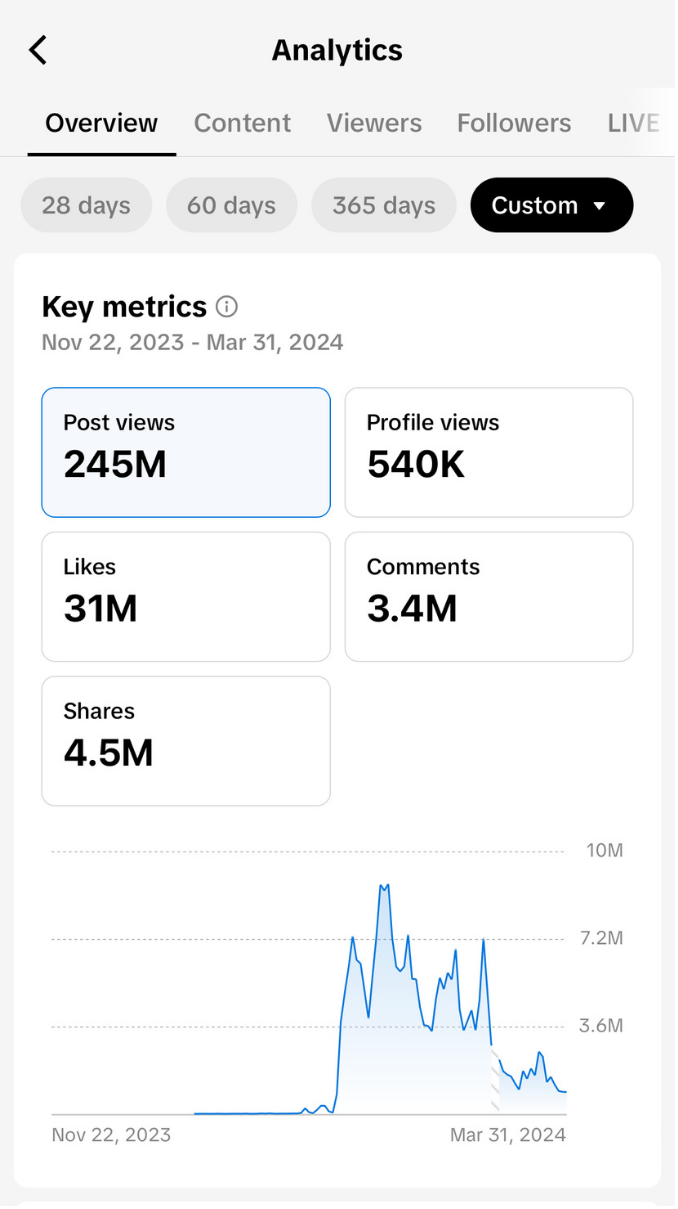Viewport: 678px width, 1209px height.
Task: Select the Comments metric card
Action: click(489, 596)
